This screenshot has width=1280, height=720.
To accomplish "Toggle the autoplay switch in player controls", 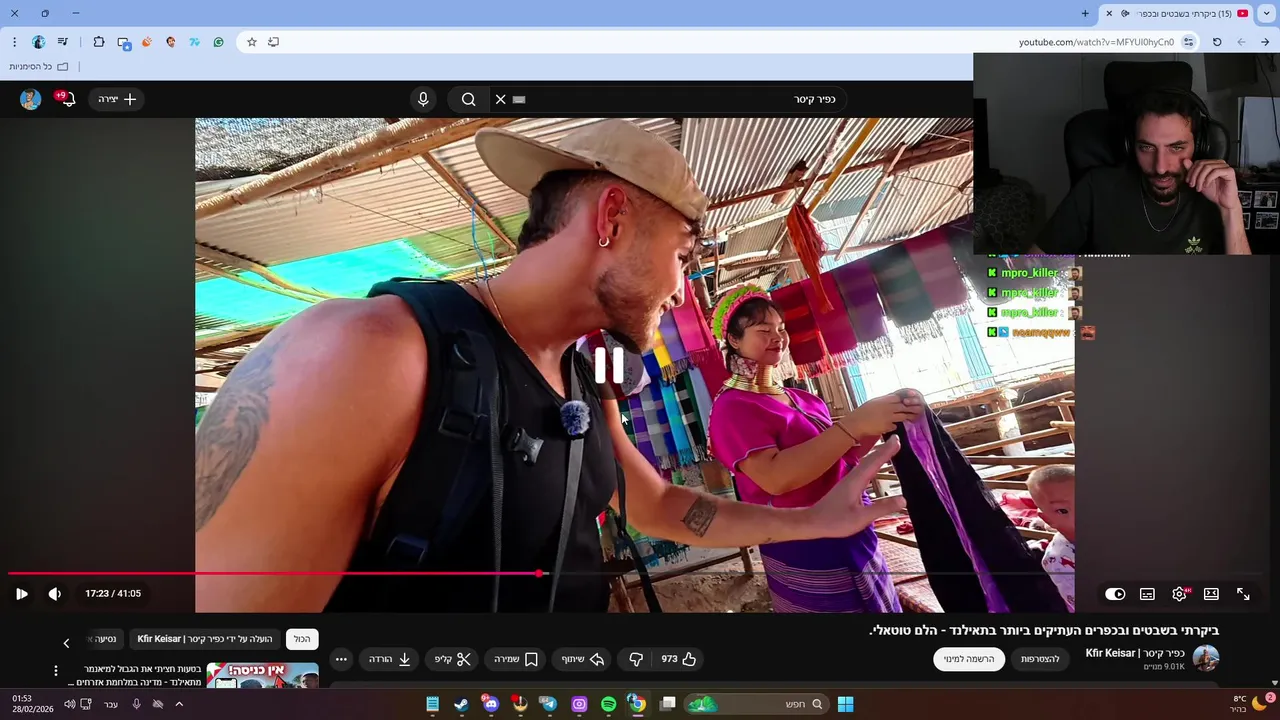I will (x=1115, y=594).
